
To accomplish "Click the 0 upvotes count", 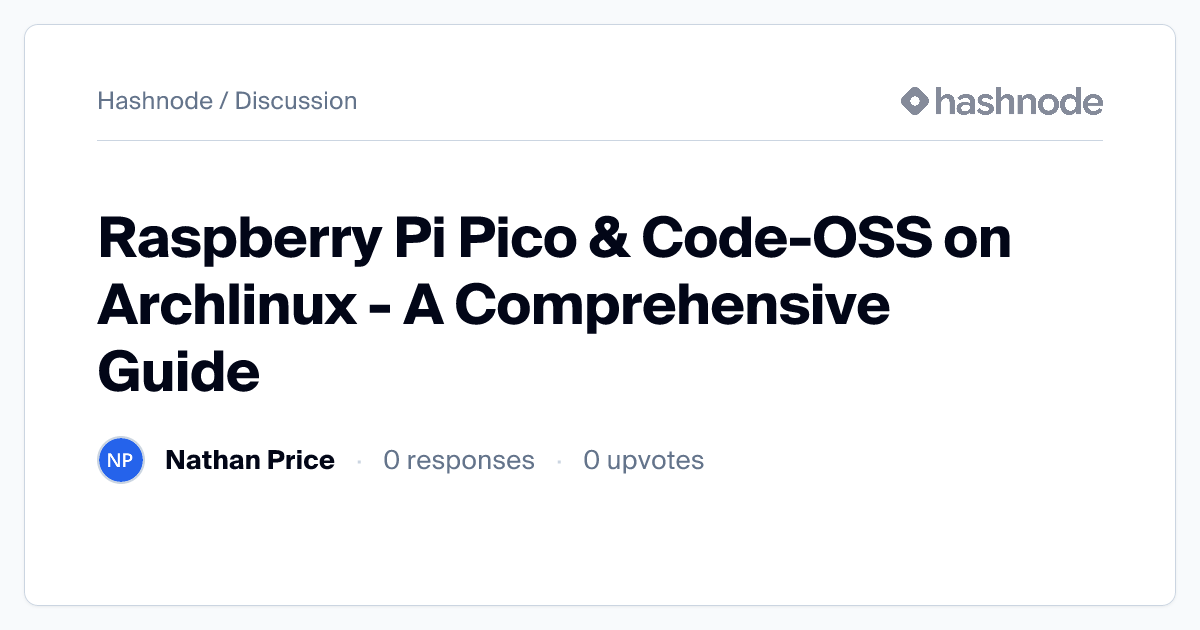I will coord(644,460).
